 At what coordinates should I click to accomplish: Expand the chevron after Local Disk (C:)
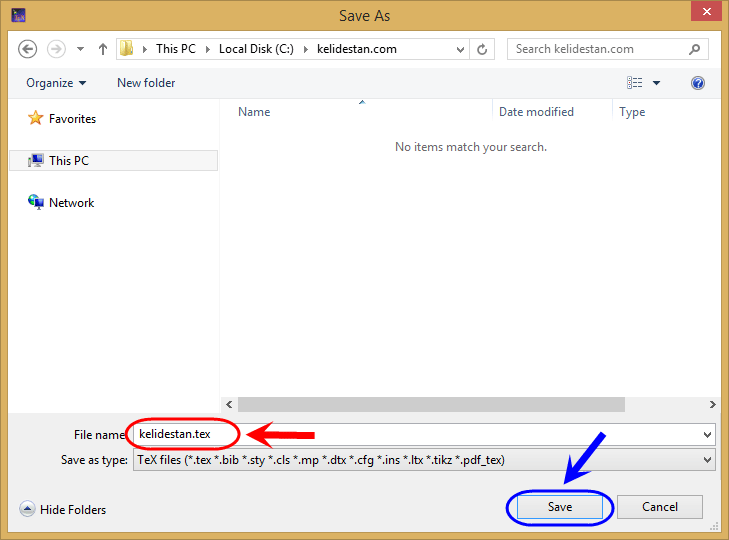[306, 49]
